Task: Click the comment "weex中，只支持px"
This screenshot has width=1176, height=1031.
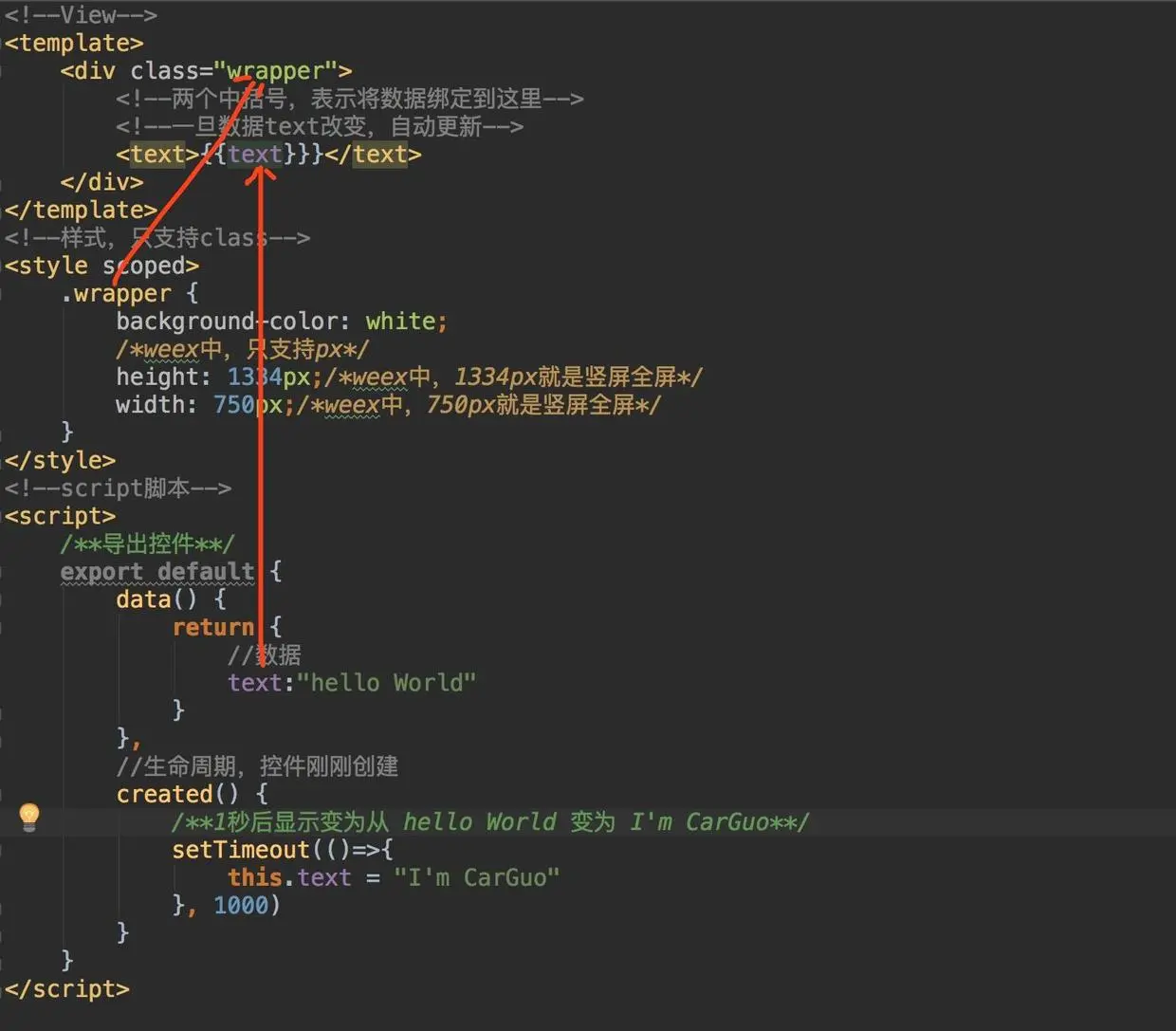Action: [x=243, y=349]
